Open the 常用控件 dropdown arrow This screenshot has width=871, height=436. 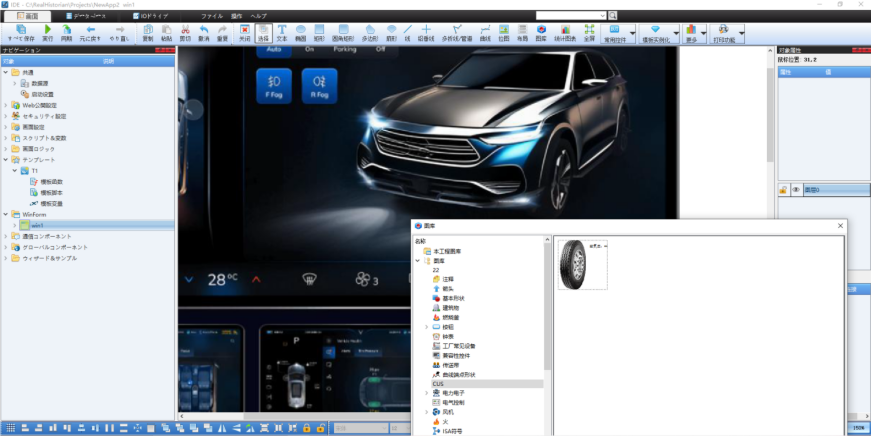(632, 33)
